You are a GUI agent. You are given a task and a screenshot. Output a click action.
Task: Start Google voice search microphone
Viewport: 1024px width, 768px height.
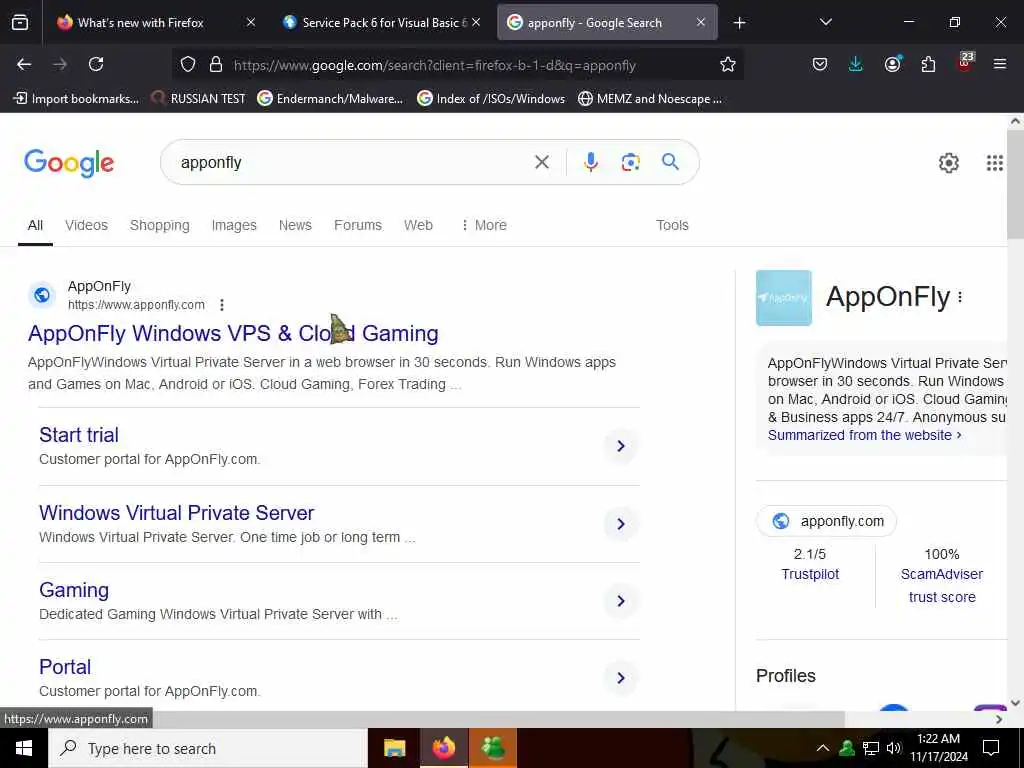590,162
